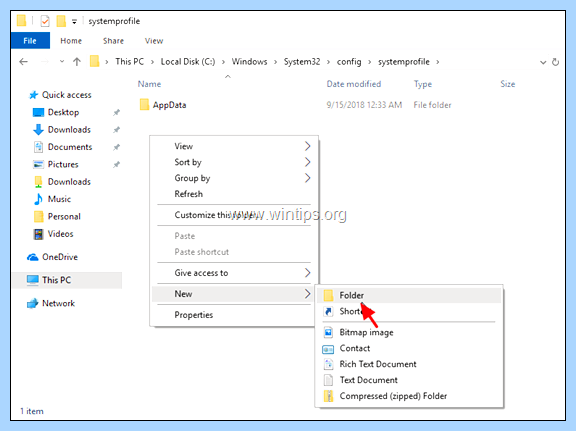This screenshot has height=431, width=576.
Task: Click the Shortcut icon in New submenu
Action: click(328, 311)
